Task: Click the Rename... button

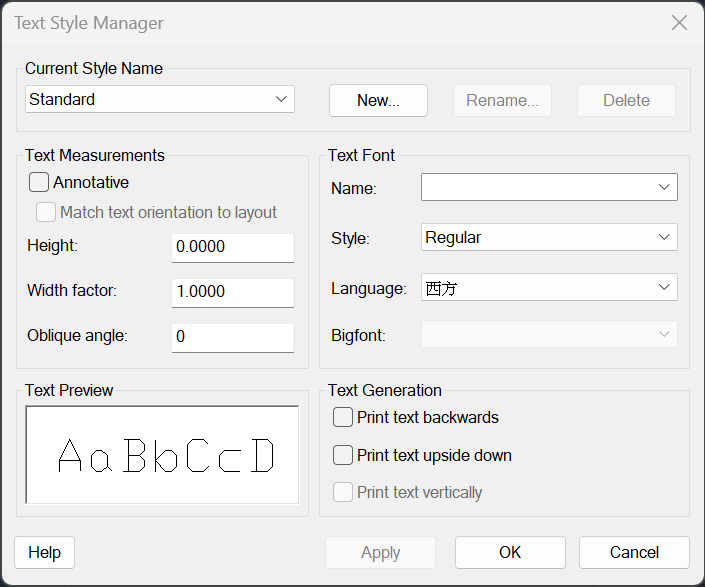Action: click(x=502, y=100)
